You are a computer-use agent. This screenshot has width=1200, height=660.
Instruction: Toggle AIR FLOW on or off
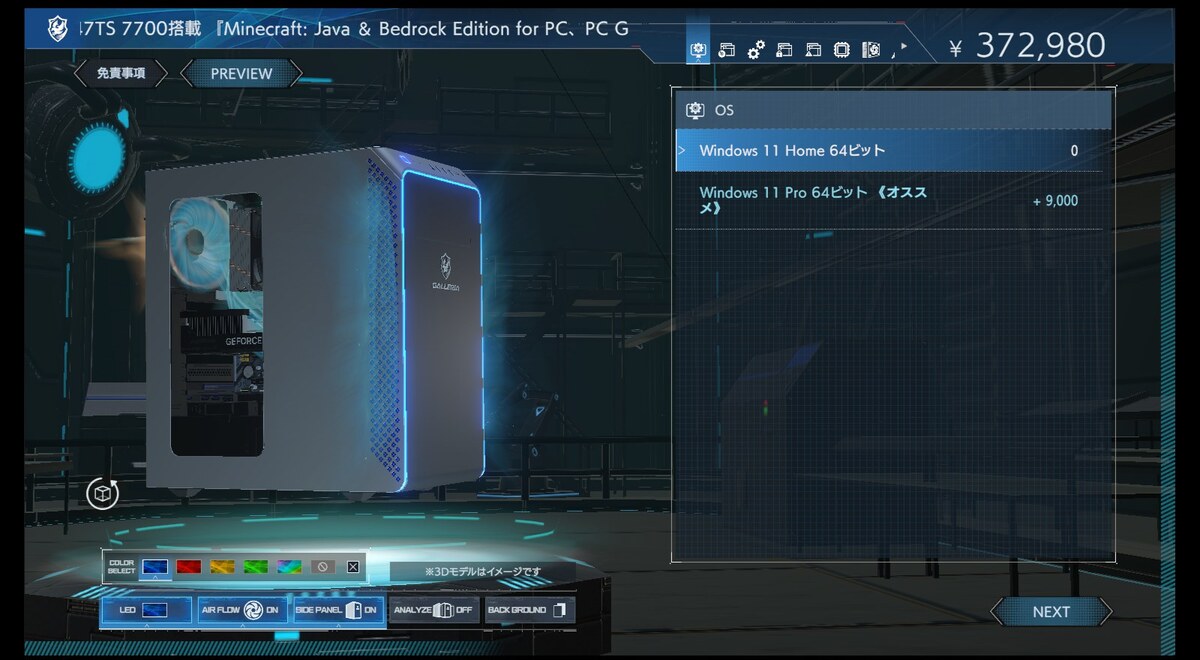click(240, 610)
